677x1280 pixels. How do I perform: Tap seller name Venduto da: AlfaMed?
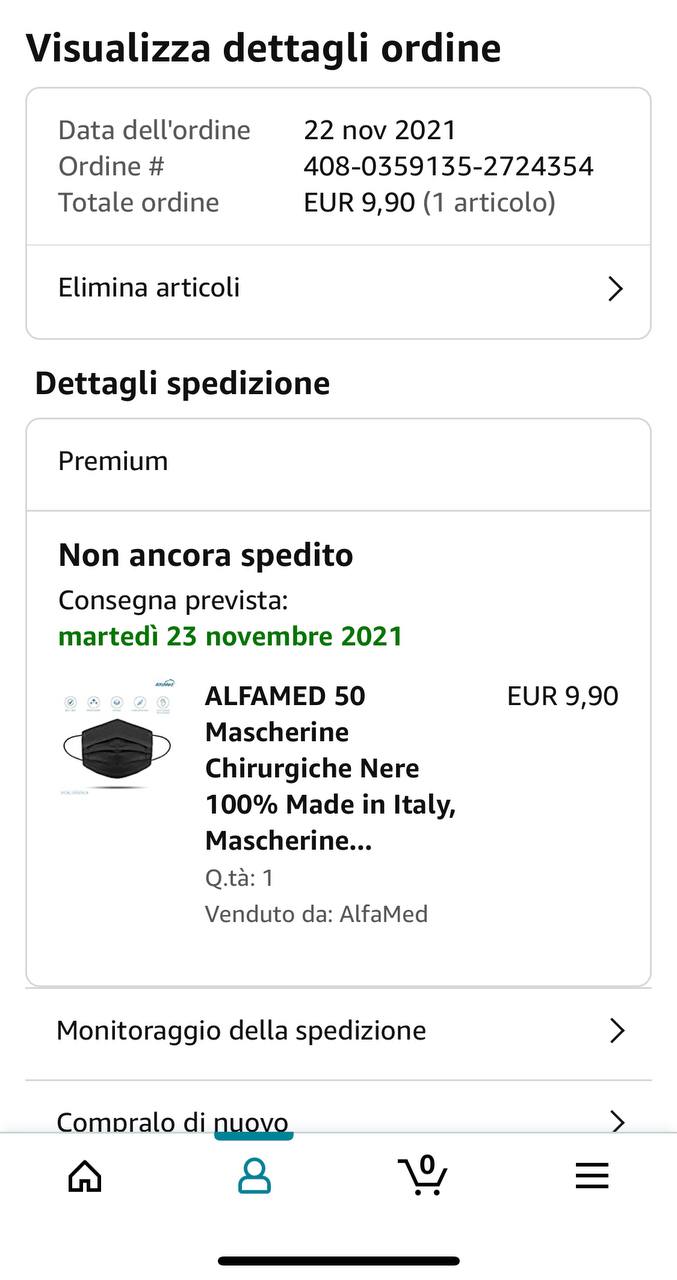click(x=316, y=913)
